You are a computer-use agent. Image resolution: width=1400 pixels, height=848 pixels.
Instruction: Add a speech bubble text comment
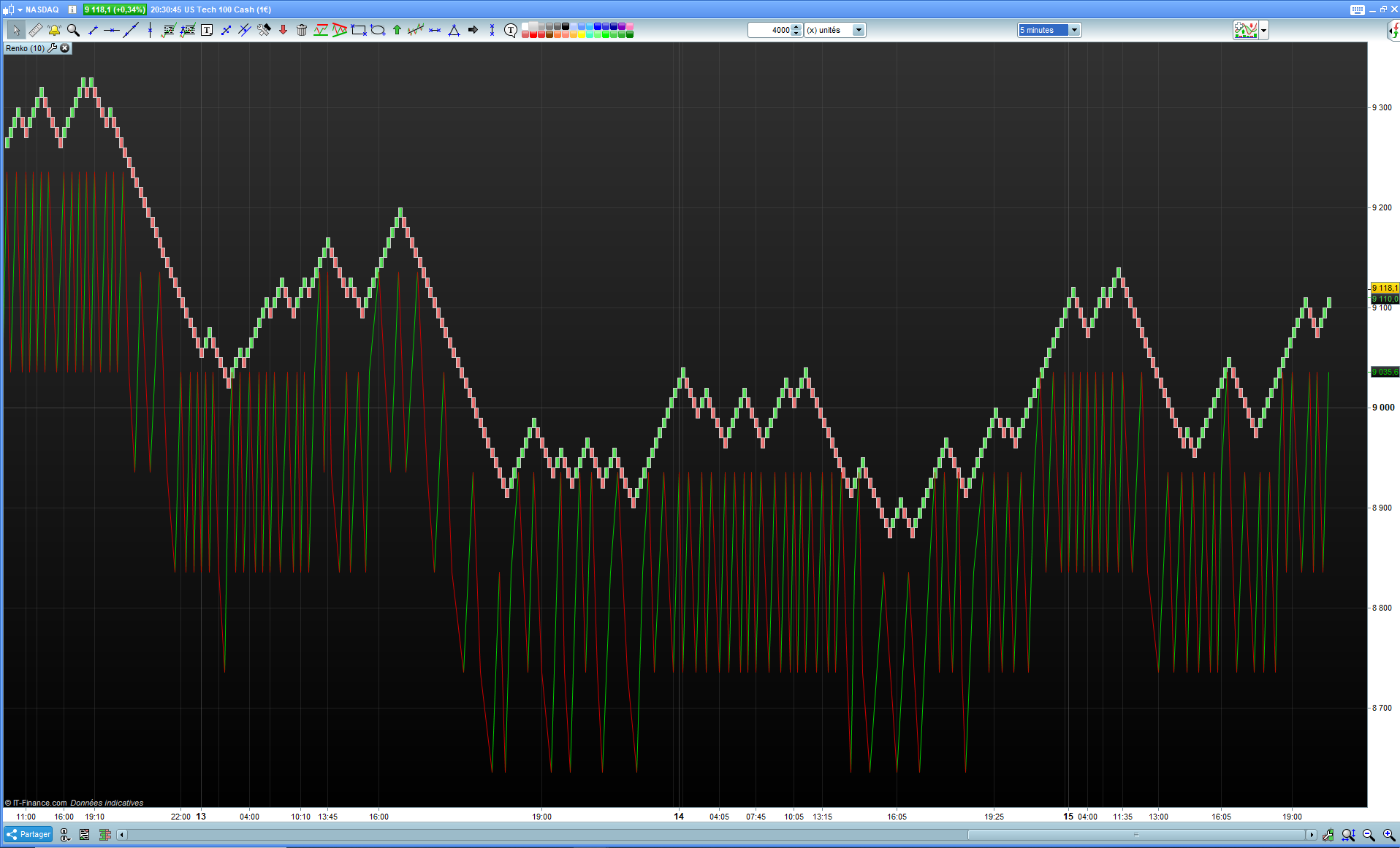click(511, 30)
